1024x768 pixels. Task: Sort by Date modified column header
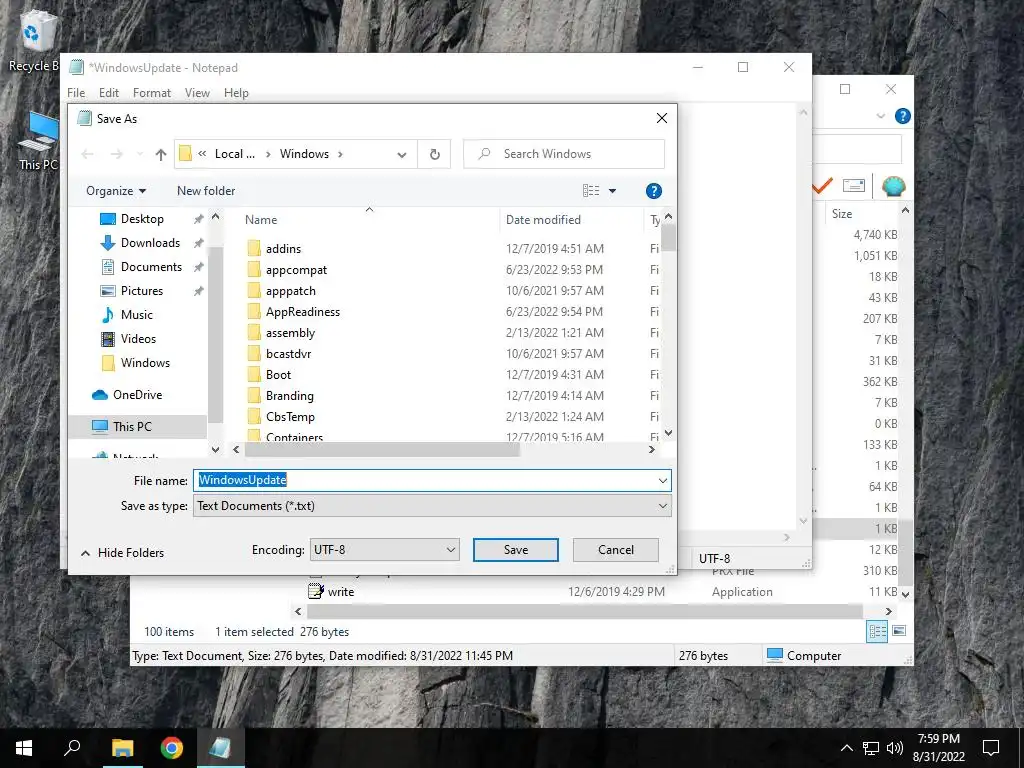tap(543, 220)
